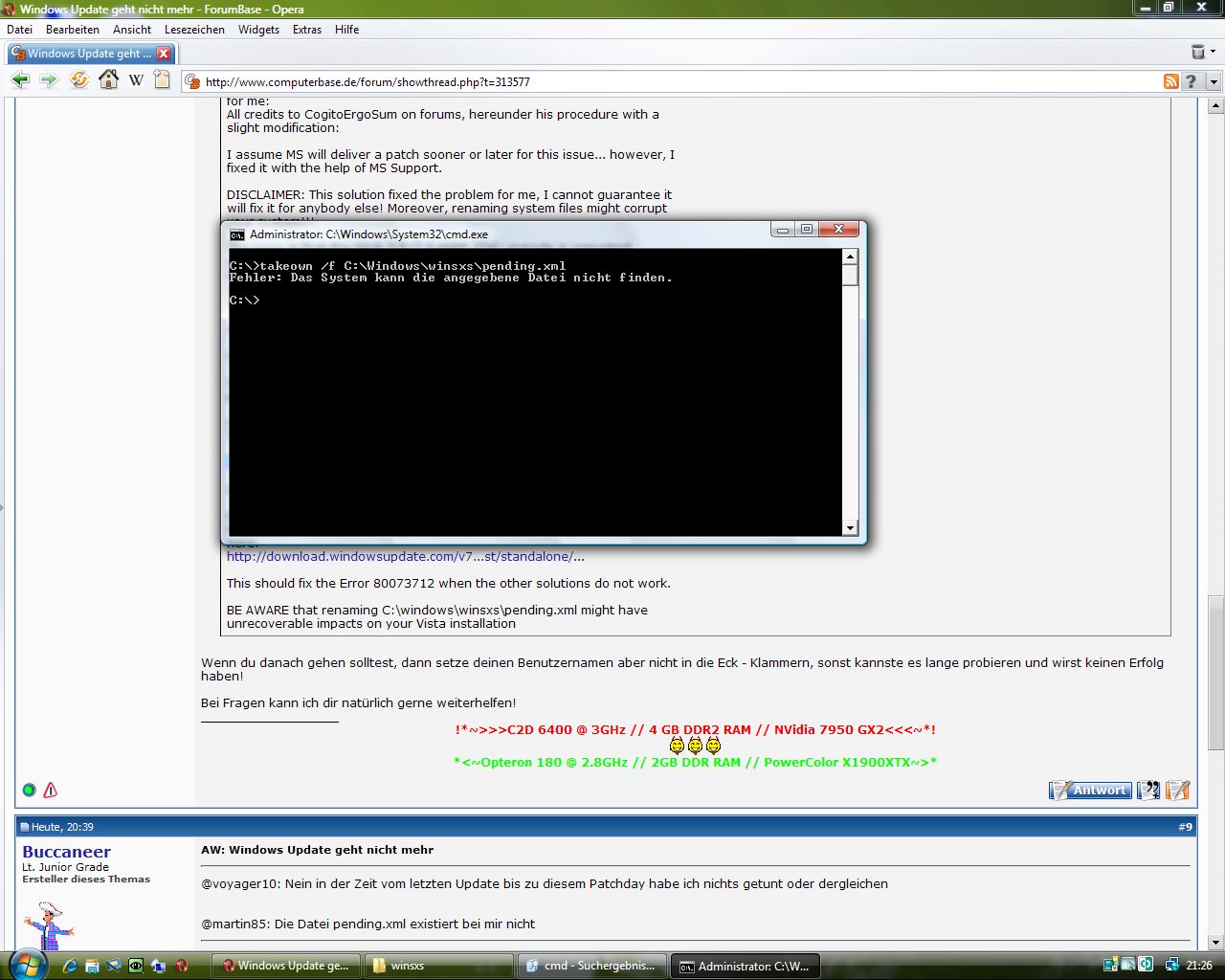The width and height of the screenshot is (1225, 980).
Task: Click the browser page scroll-down arrow
Action: [x=1215, y=942]
